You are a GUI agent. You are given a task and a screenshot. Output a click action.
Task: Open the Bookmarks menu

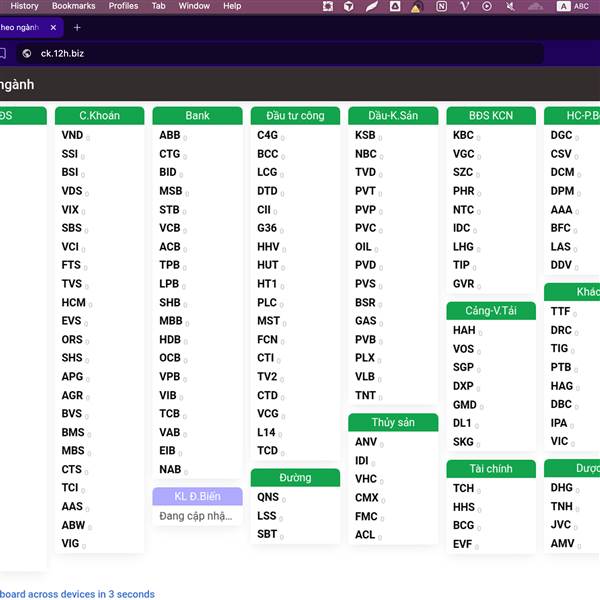73,6
